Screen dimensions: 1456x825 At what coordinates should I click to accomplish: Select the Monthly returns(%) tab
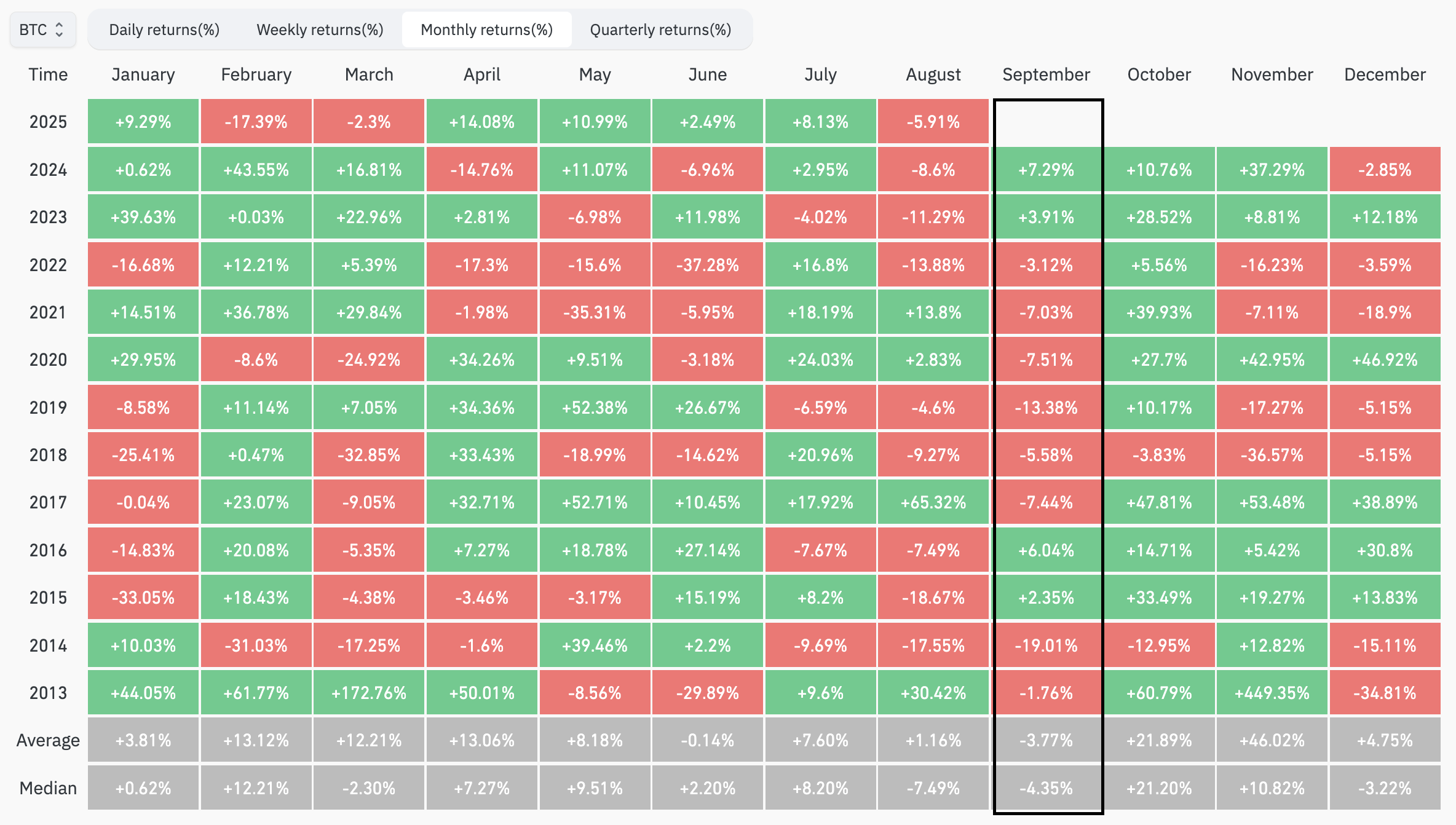(x=486, y=30)
